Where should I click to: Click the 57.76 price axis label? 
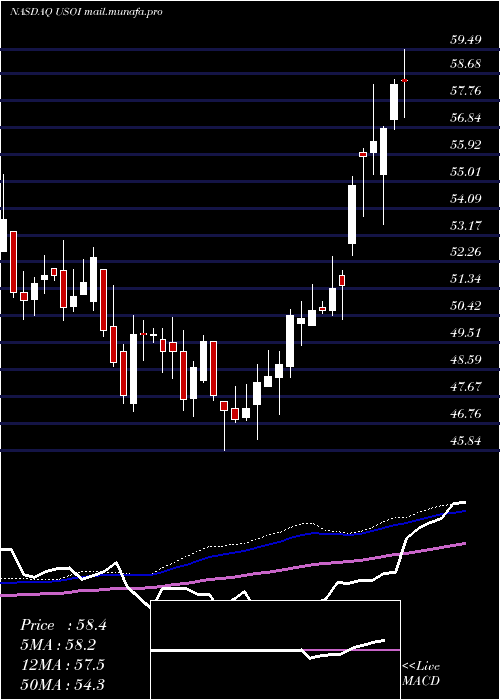pyautogui.click(x=466, y=92)
